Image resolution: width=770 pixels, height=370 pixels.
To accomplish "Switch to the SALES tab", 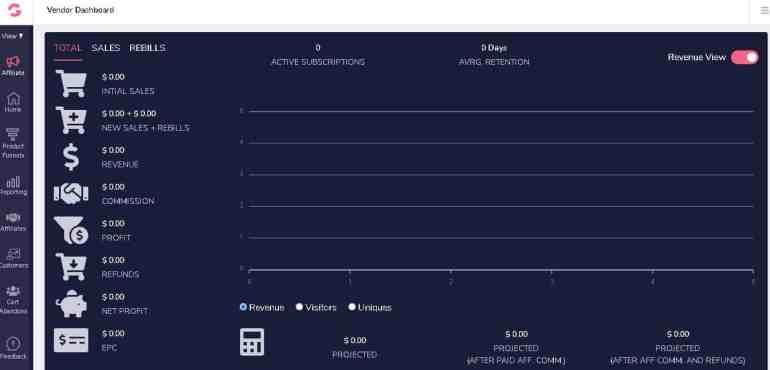I will coord(106,48).
